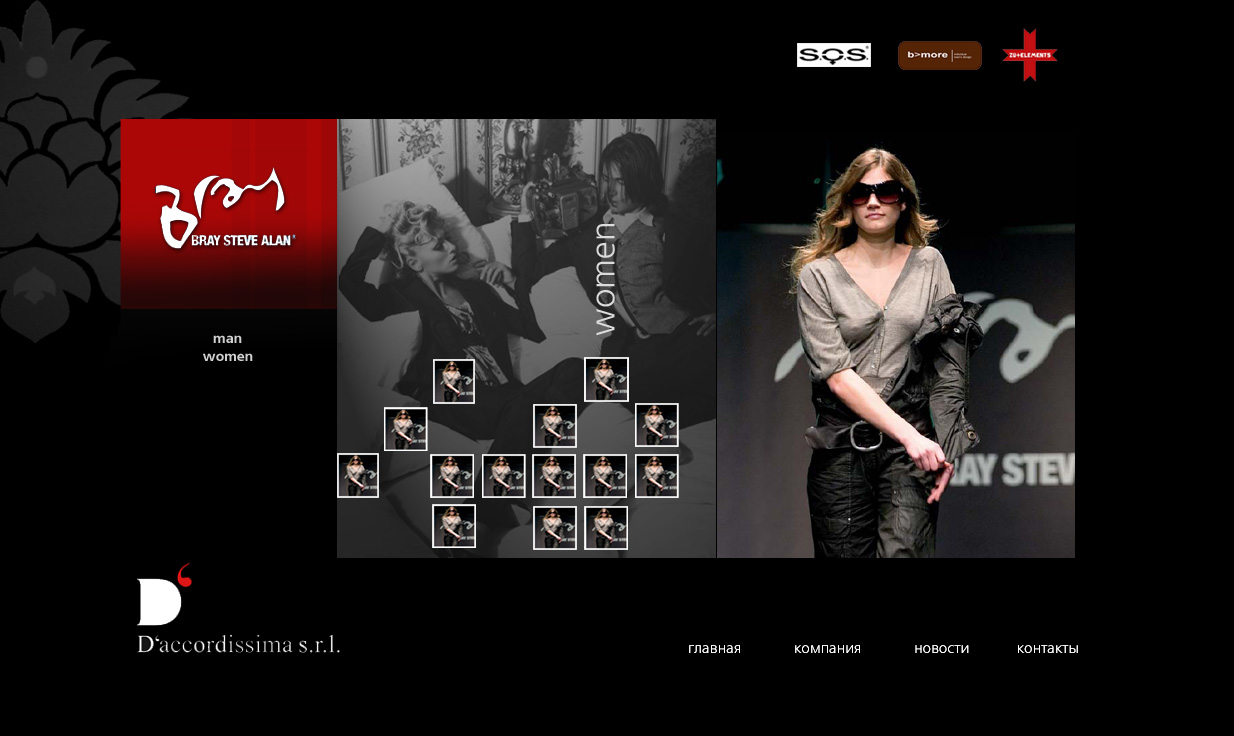
Task: Open the контакты menu item
Action: 1047,648
